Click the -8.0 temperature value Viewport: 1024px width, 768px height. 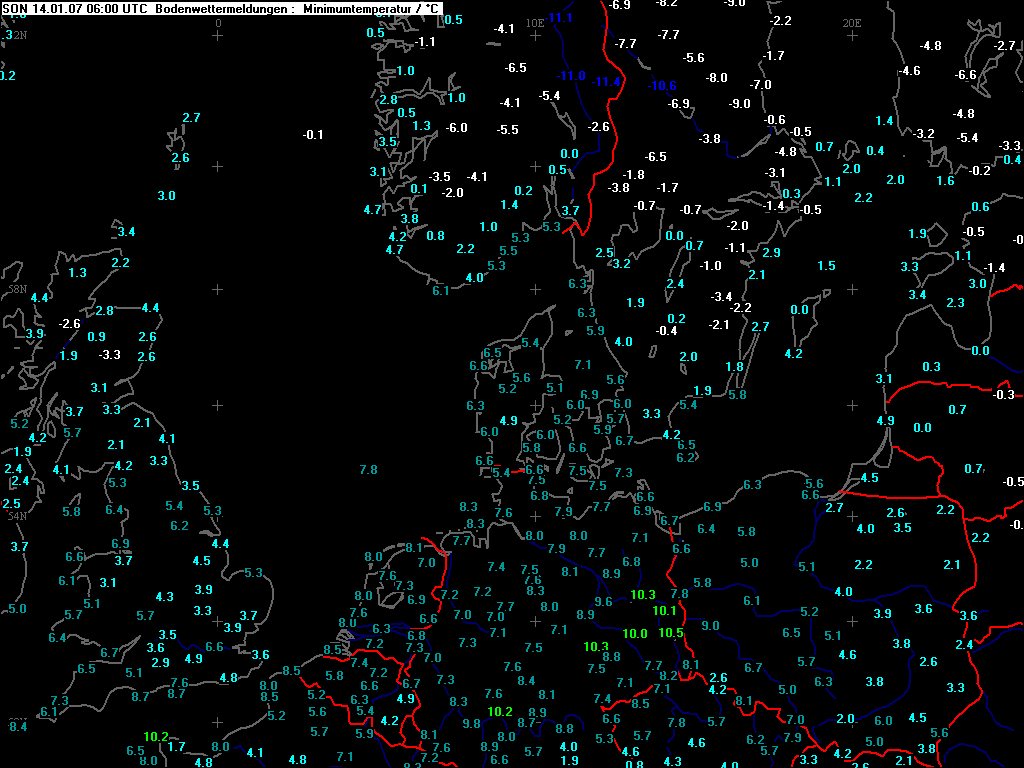pyautogui.click(x=717, y=78)
